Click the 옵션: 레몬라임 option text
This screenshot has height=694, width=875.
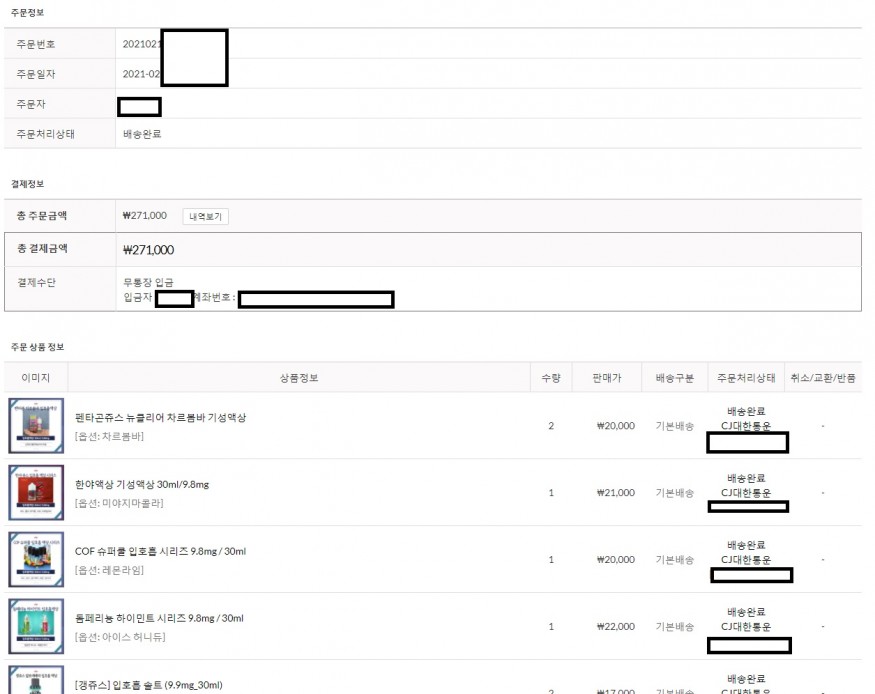(109, 570)
